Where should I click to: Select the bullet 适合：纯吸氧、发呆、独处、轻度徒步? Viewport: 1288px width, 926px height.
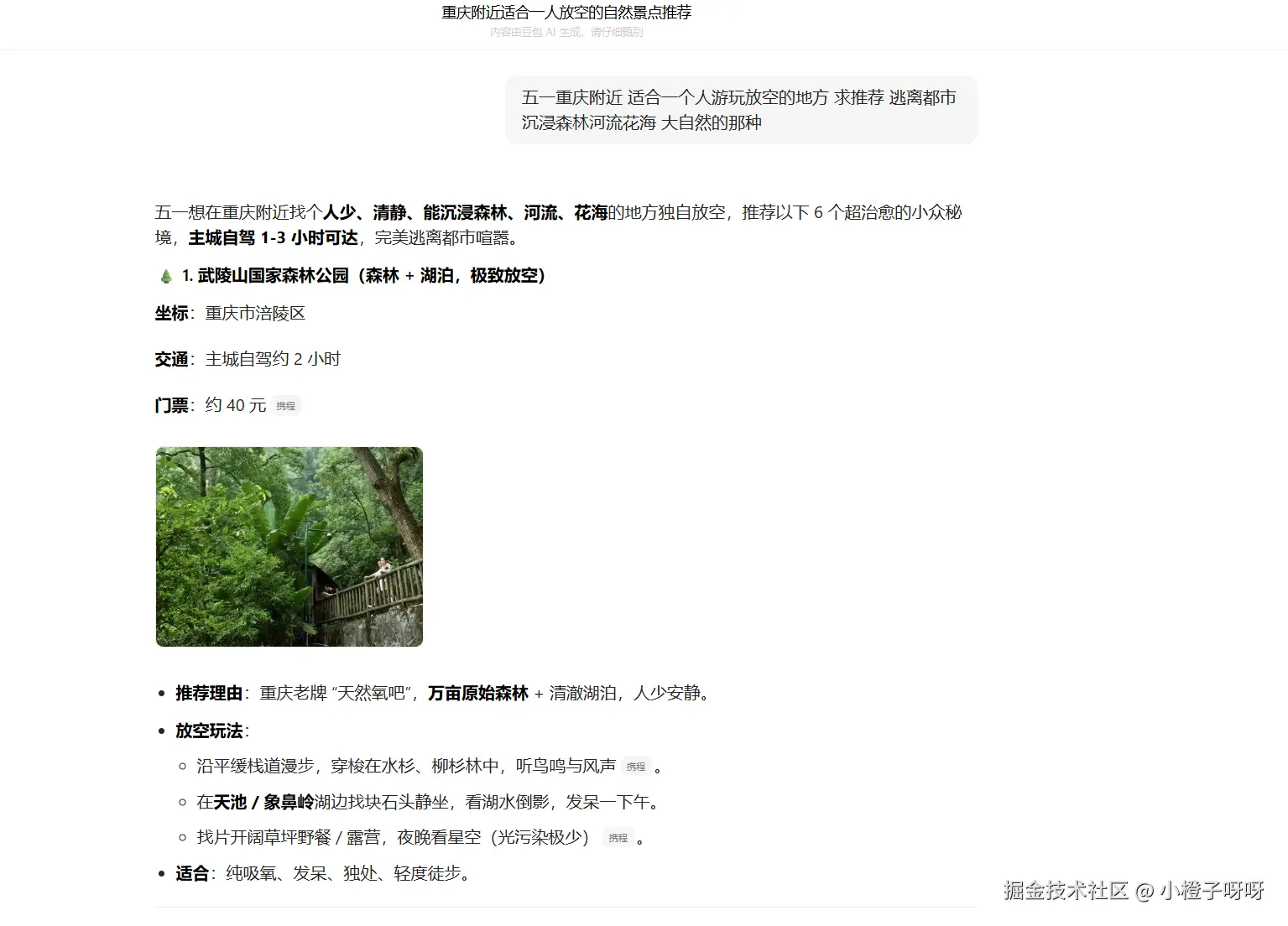click(x=326, y=874)
